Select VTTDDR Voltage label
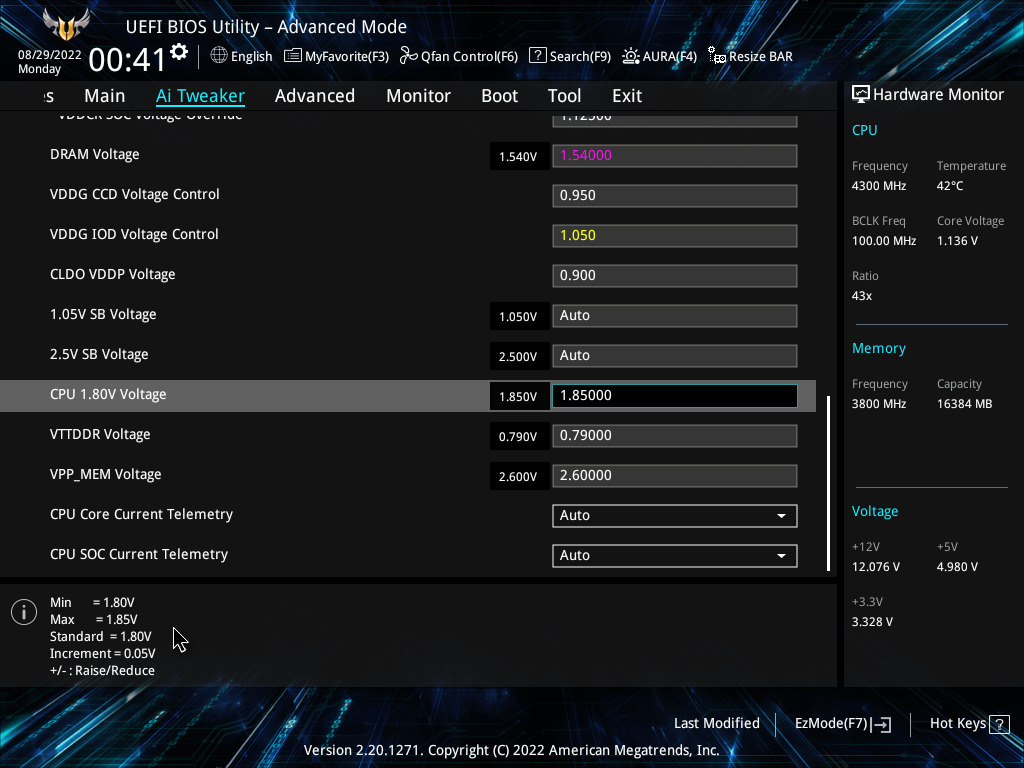The height and width of the screenshot is (768, 1024). tap(100, 434)
